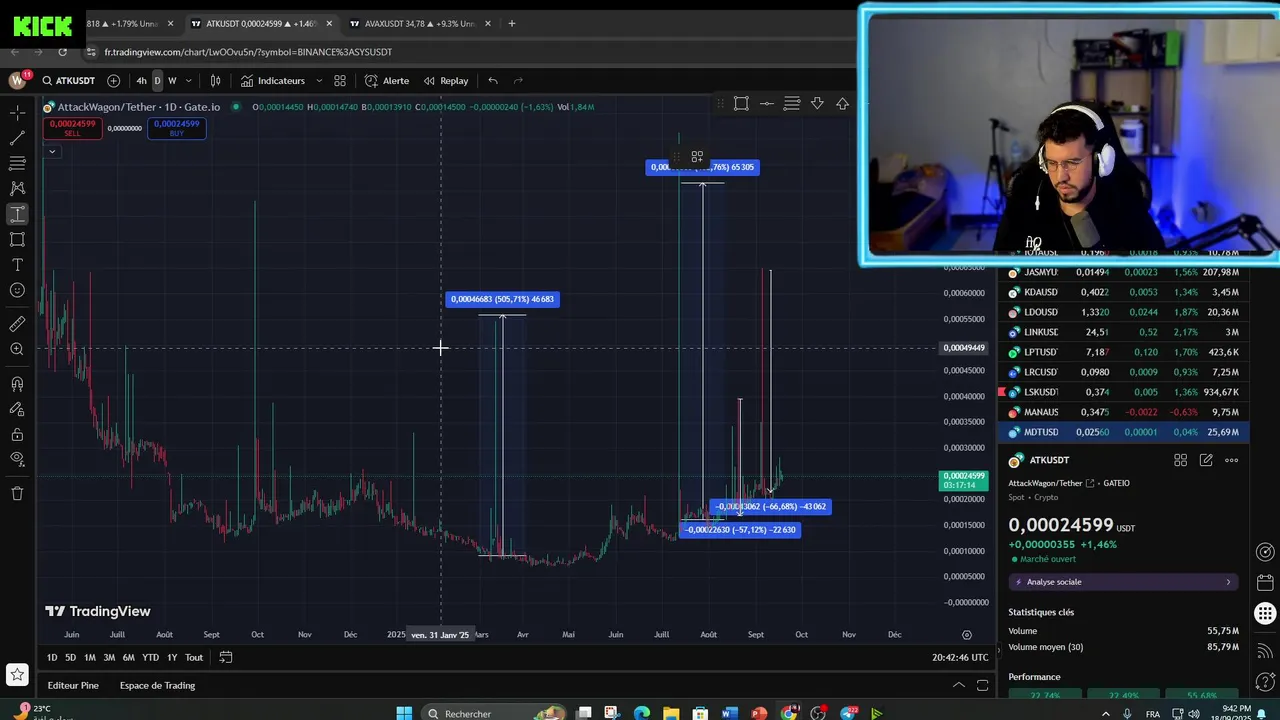Screen dimensions: 1280x720
Task: Open the Indicateurs dialog
Action: coord(272,81)
